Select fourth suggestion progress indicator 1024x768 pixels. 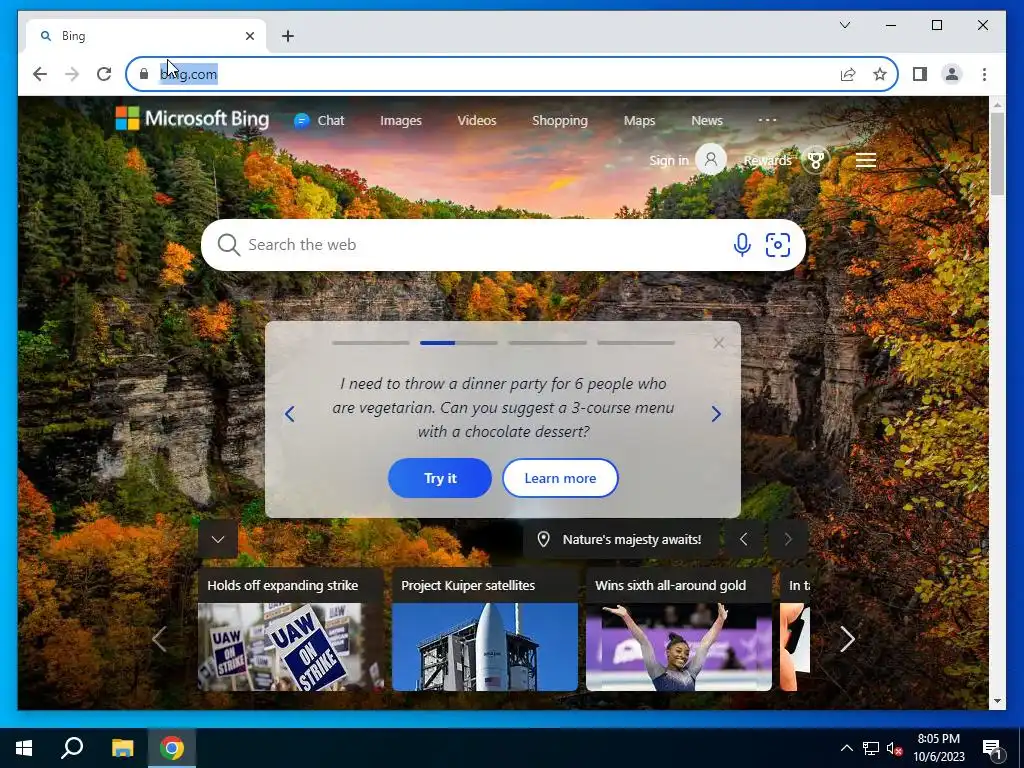coord(635,342)
